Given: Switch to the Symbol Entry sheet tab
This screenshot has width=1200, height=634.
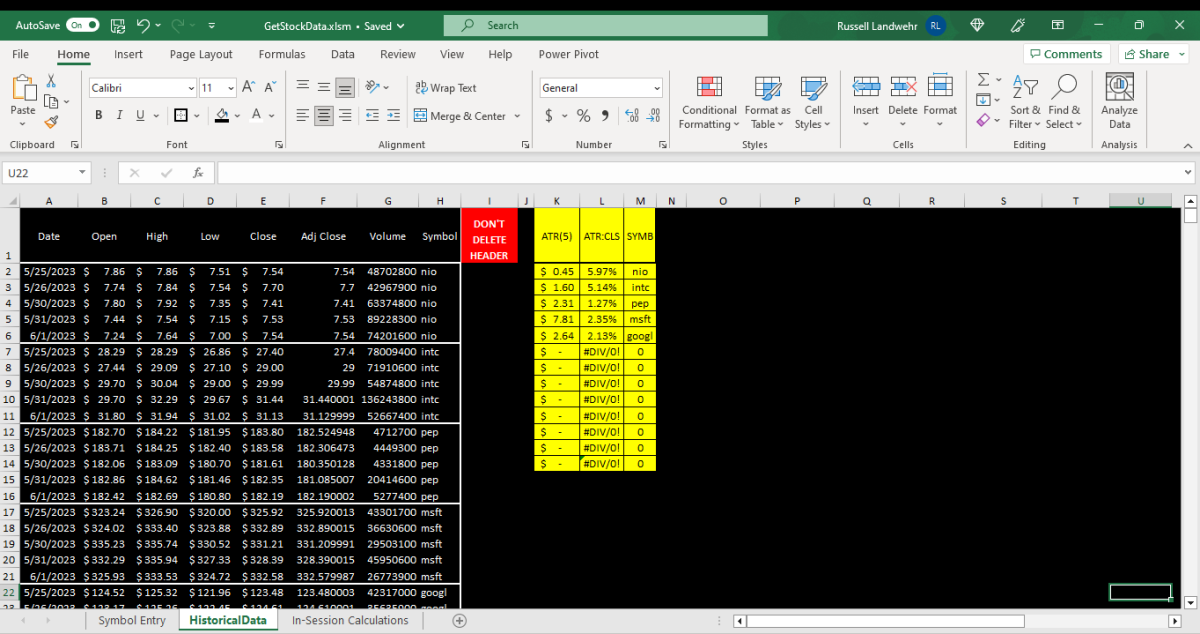Looking at the screenshot, I should click(x=132, y=621).
